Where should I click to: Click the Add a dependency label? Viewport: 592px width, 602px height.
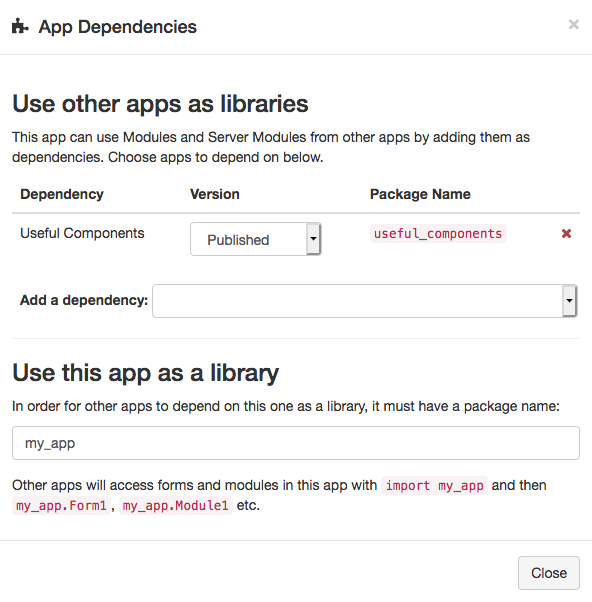pyautogui.click(x=84, y=300)
